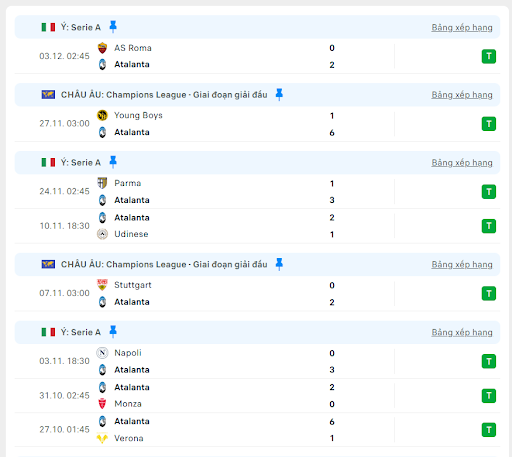Click the Parma club crest

tap(102, 183)
